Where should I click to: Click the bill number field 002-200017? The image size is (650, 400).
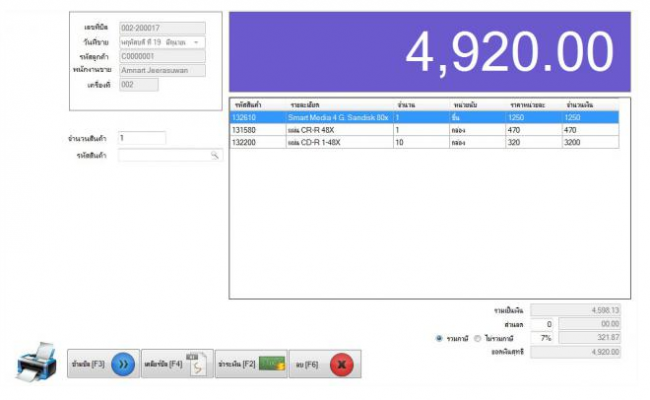point(162,28)
